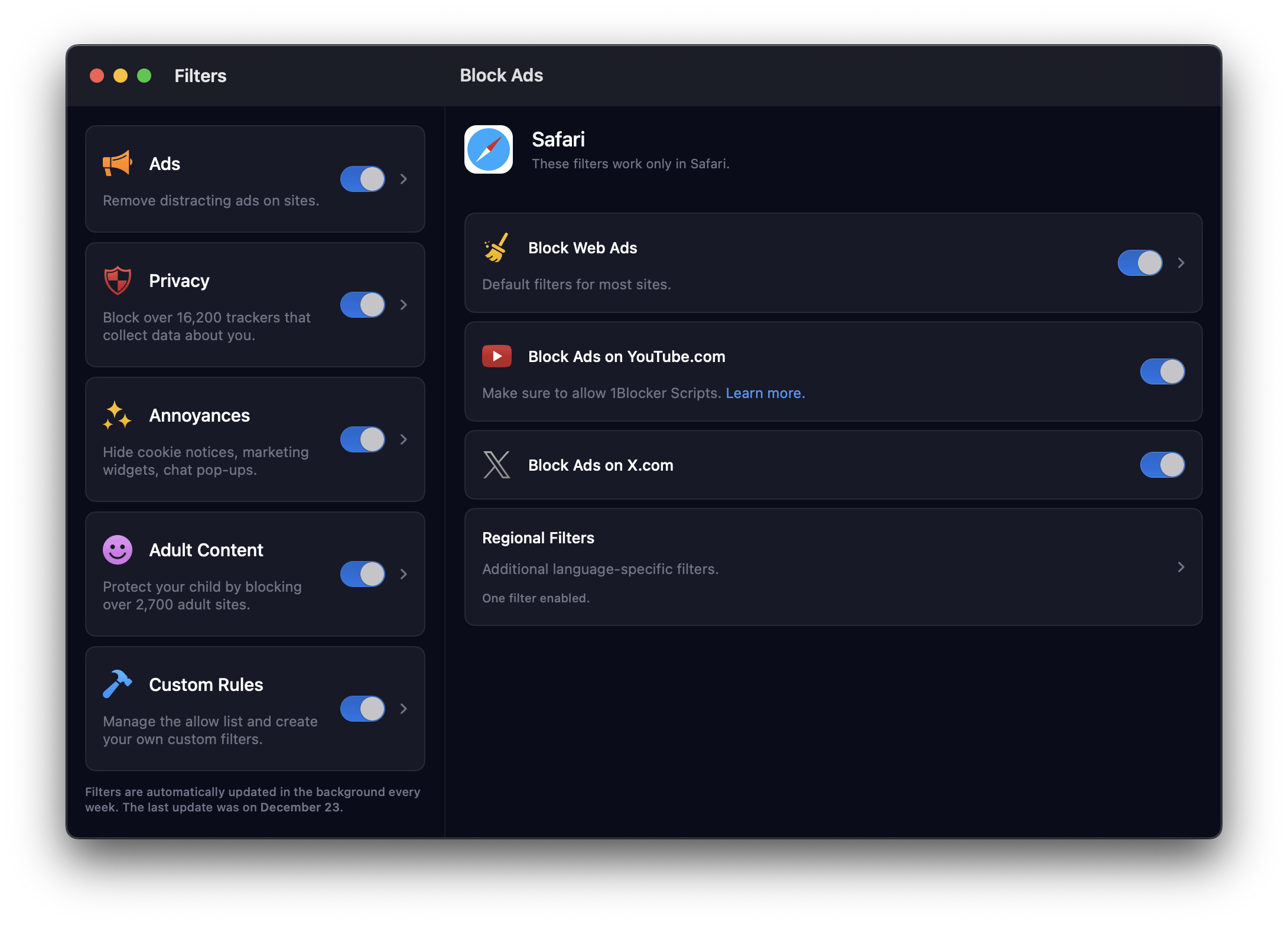Turn off the Adult Content switch
The height and width of the screenshot is (926, 1288).
coord(362,574)
